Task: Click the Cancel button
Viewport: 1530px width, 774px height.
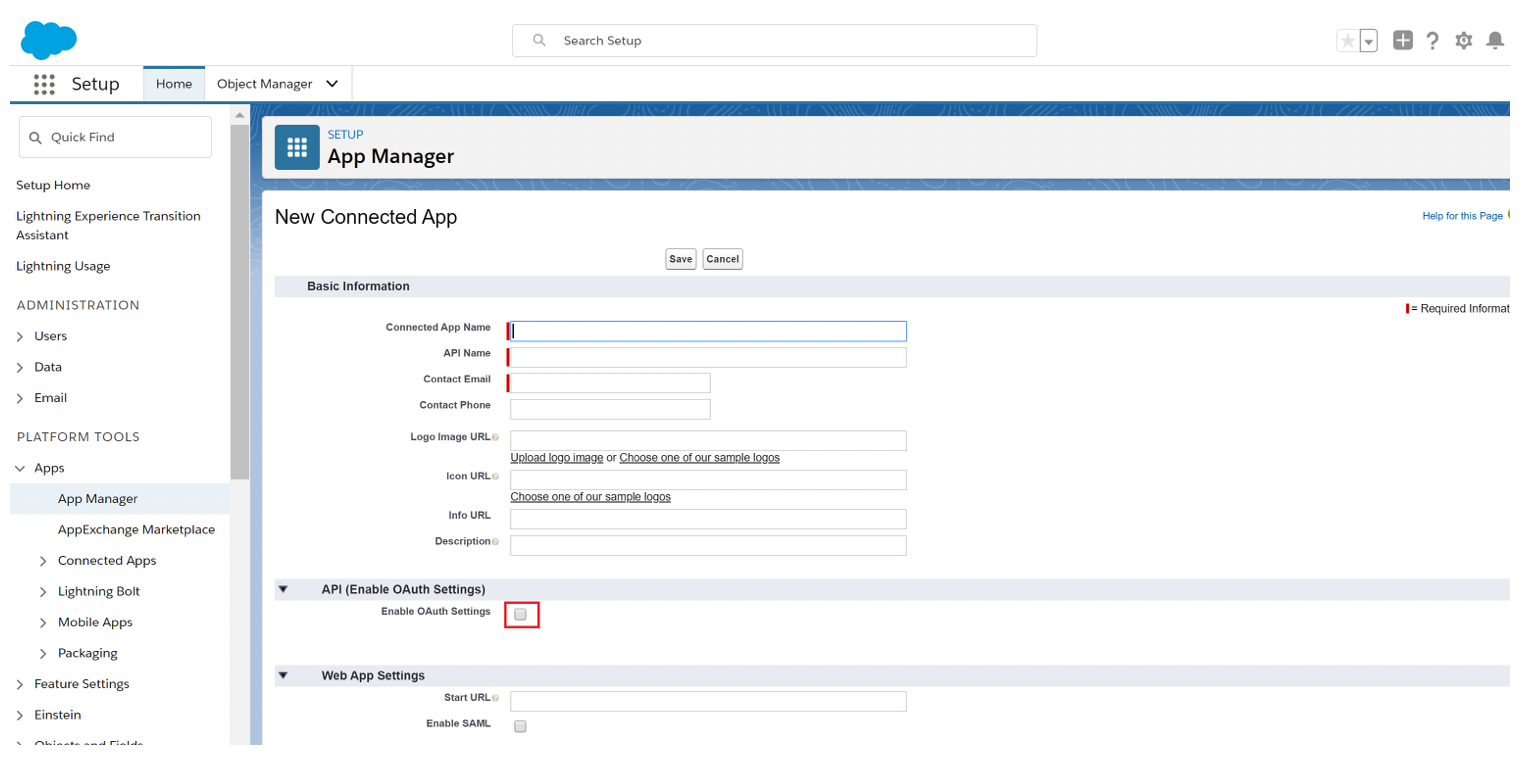Action: click(723, 259)
